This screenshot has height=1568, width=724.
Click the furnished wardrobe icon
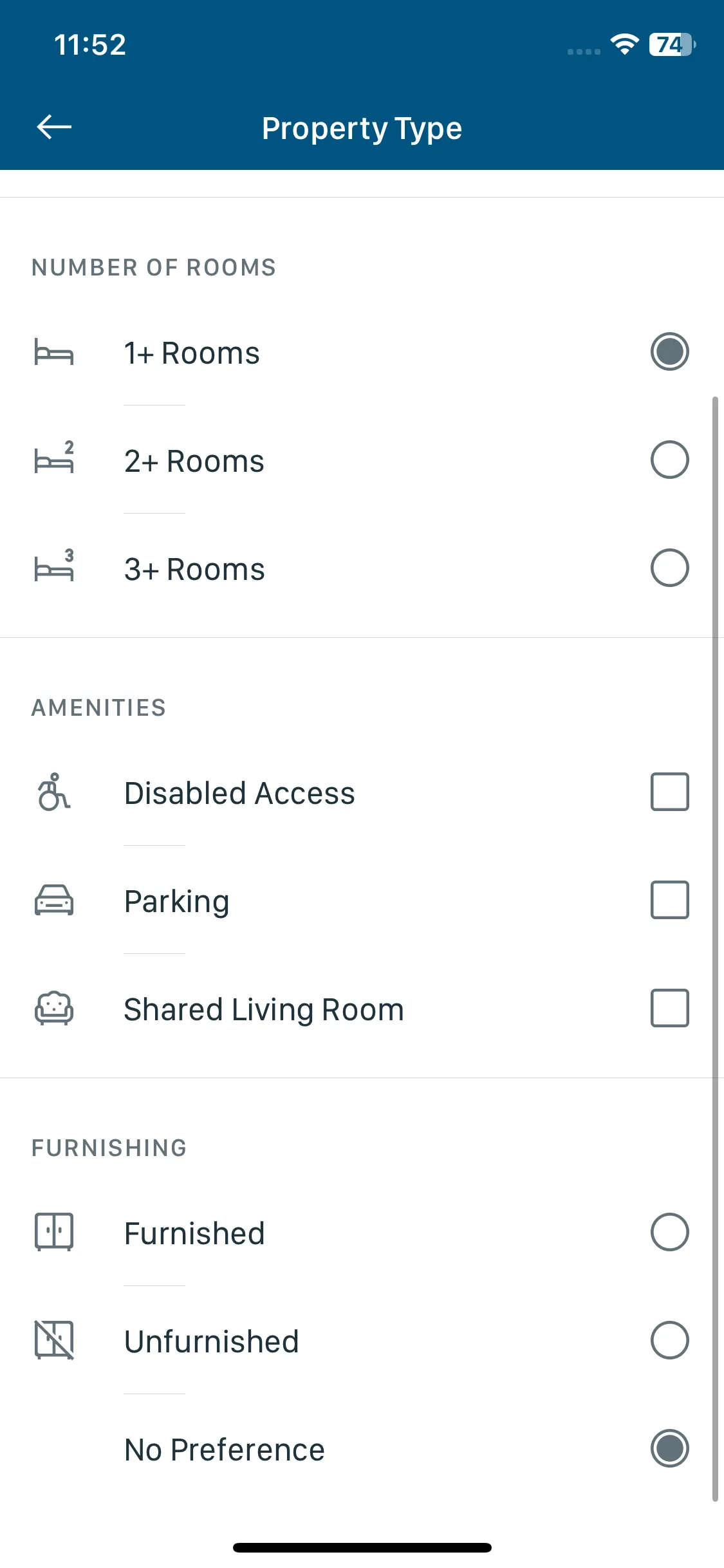click(54, 1232)
